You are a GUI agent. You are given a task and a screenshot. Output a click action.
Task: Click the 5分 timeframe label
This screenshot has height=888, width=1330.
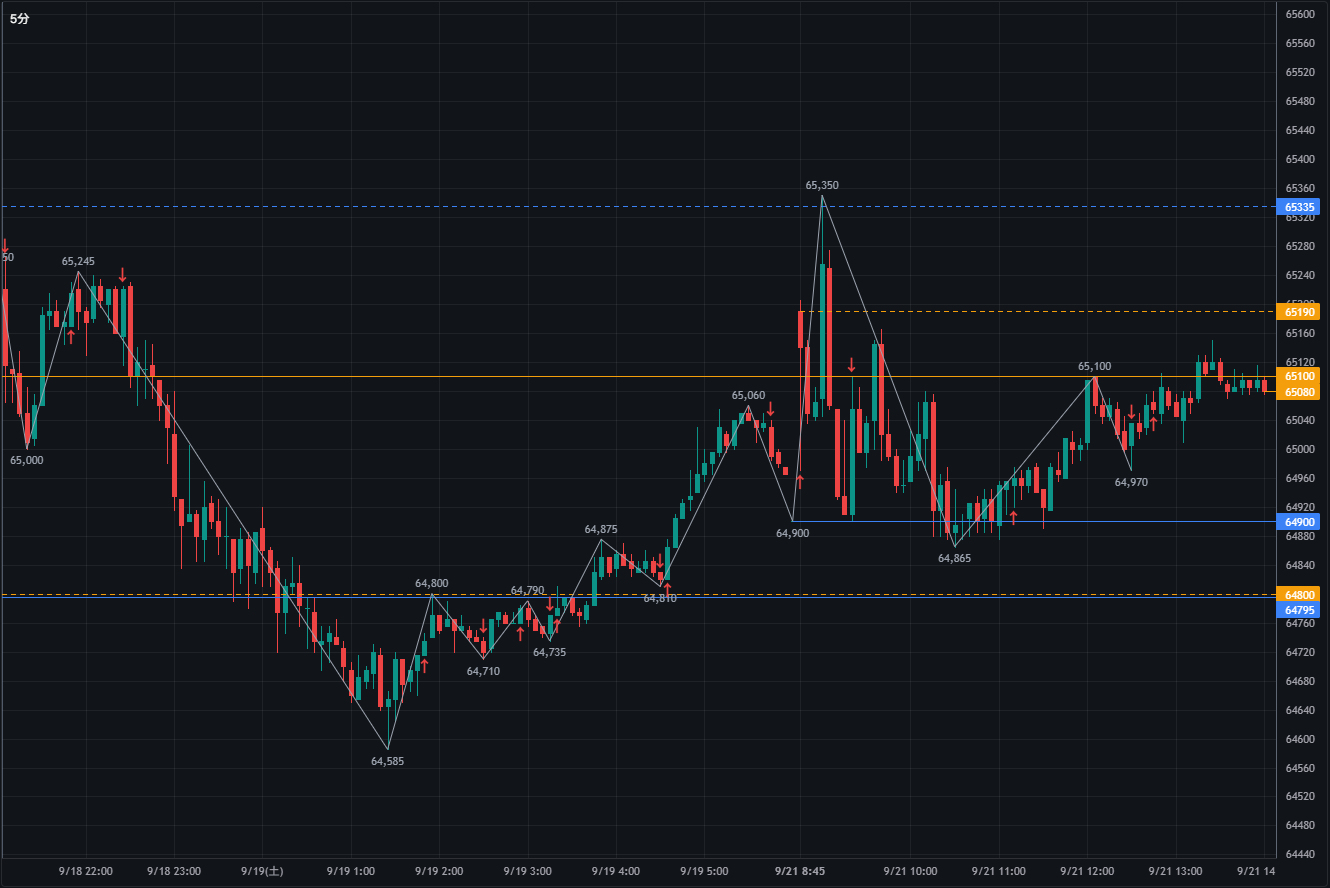[20, 19]
